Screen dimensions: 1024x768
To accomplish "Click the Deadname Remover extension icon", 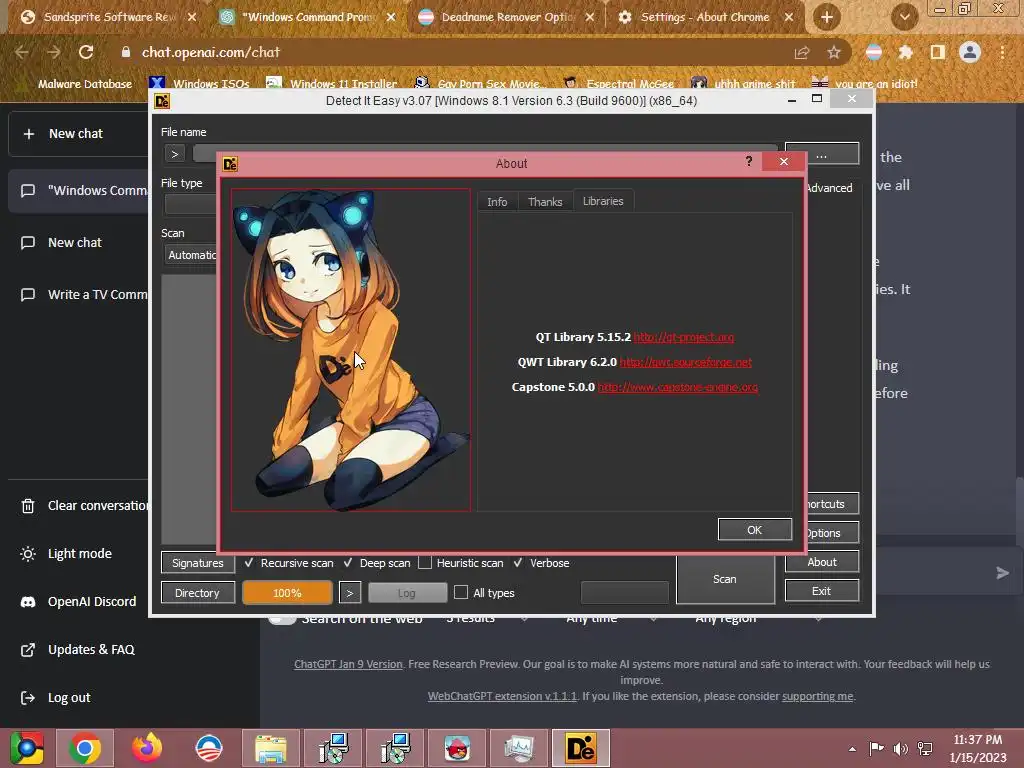I will pos(874,52).
